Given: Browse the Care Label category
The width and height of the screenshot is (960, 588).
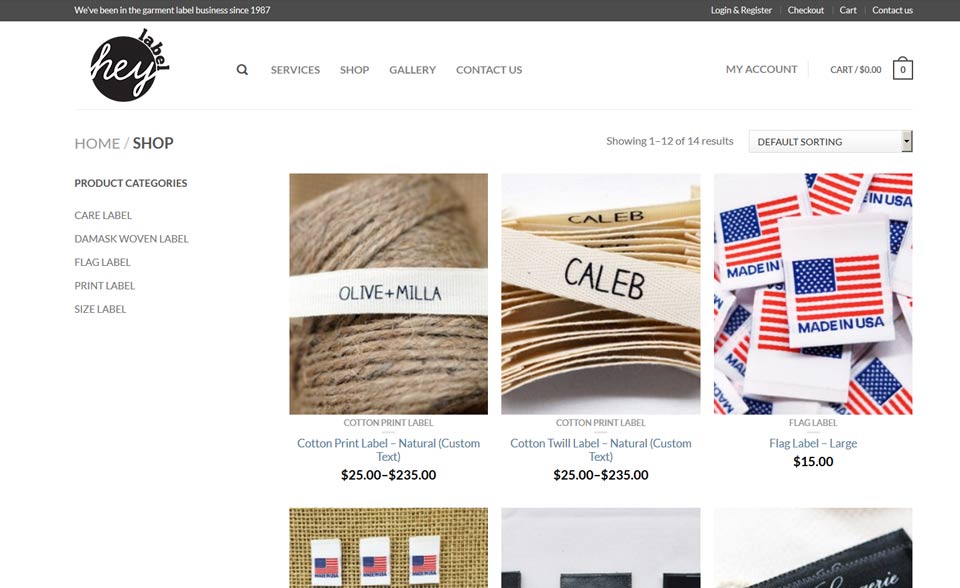Looking at the screenshot, I should click(x=103, y=216).
